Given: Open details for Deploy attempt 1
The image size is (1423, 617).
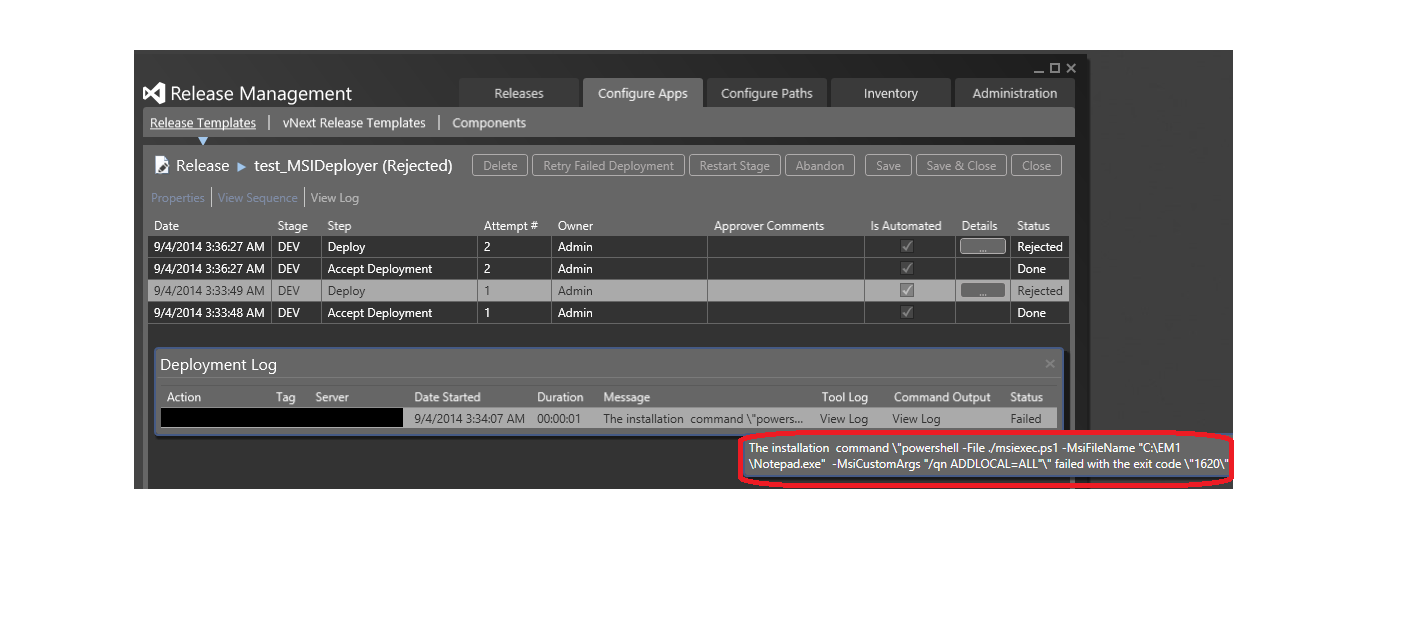Looking at the screenshot, I should tap(982, 290).
